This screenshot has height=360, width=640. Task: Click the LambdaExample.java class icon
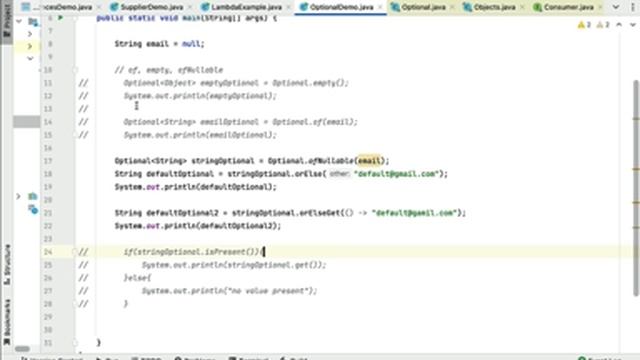pyautogui.click(x=206, y=7)
